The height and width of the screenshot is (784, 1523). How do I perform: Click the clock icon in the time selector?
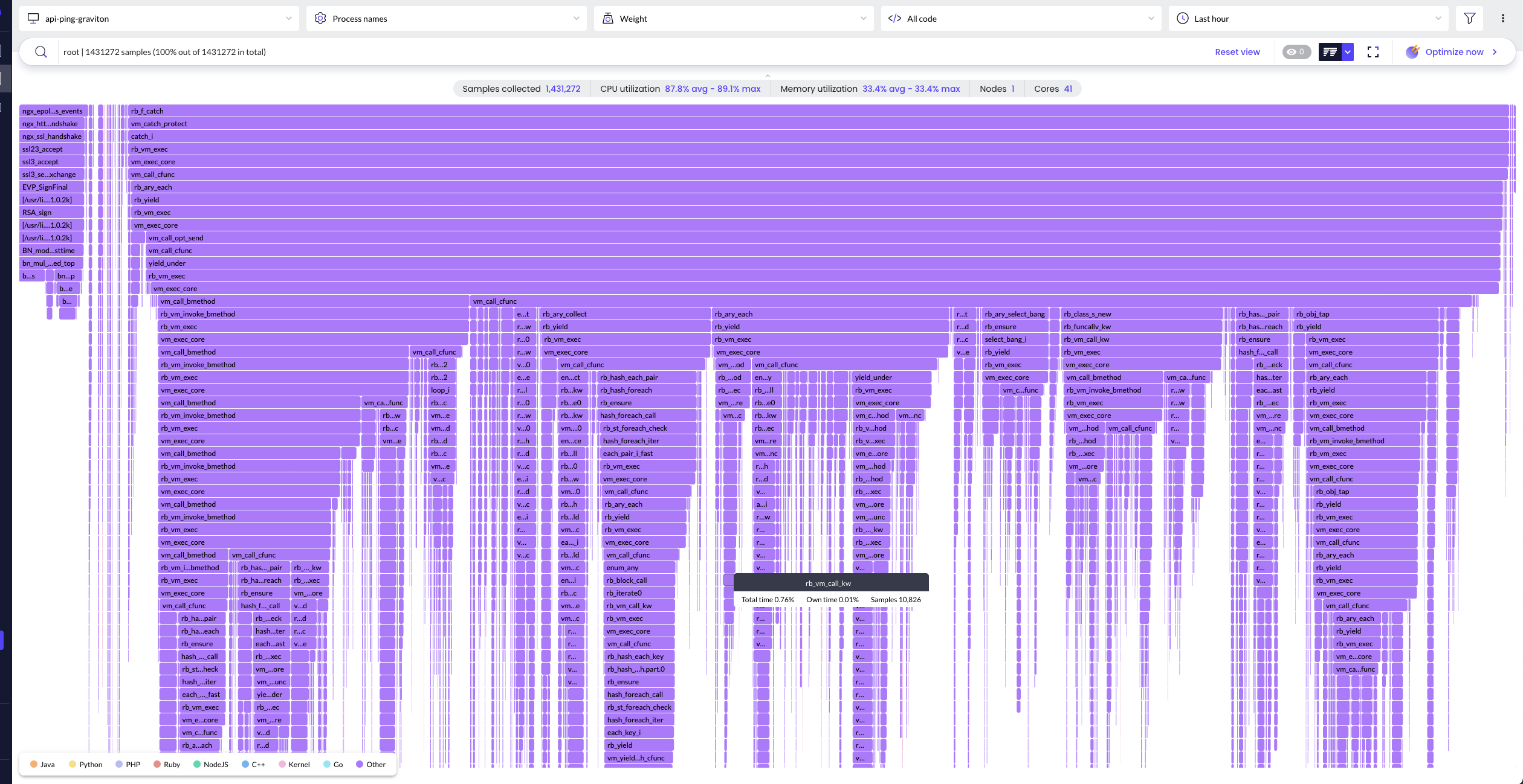pos(1183,18)
